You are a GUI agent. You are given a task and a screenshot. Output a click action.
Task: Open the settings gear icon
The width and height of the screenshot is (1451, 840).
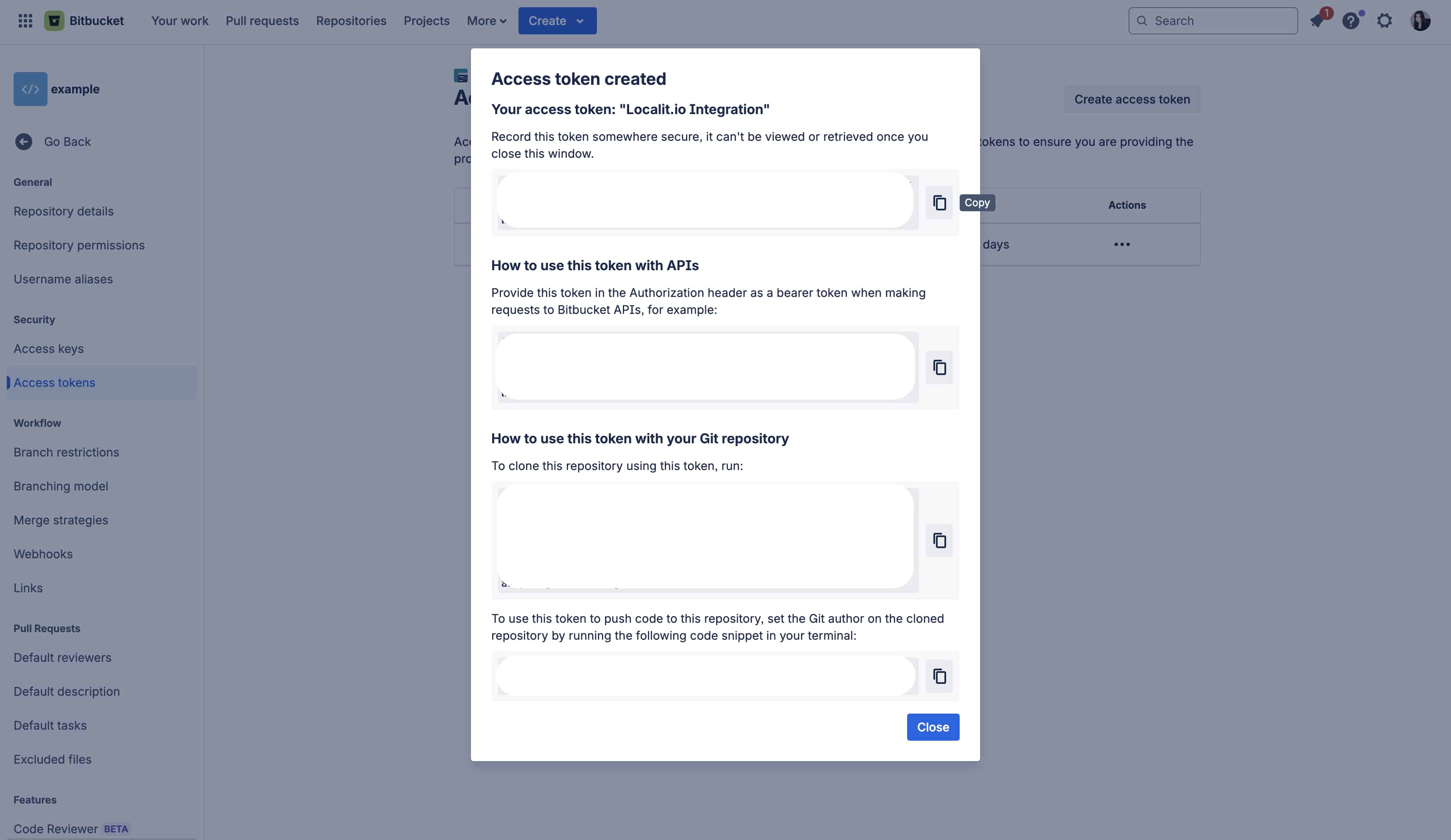(x=1384, y=21)
